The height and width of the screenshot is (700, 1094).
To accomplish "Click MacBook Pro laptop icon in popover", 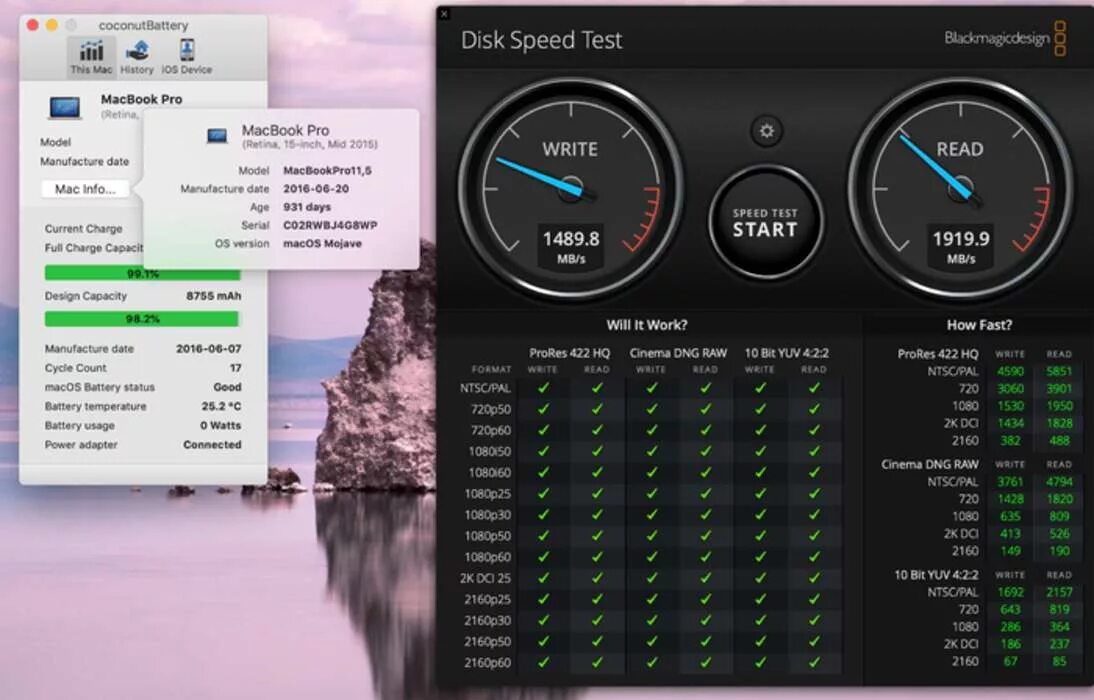I will tap(217, 135).
